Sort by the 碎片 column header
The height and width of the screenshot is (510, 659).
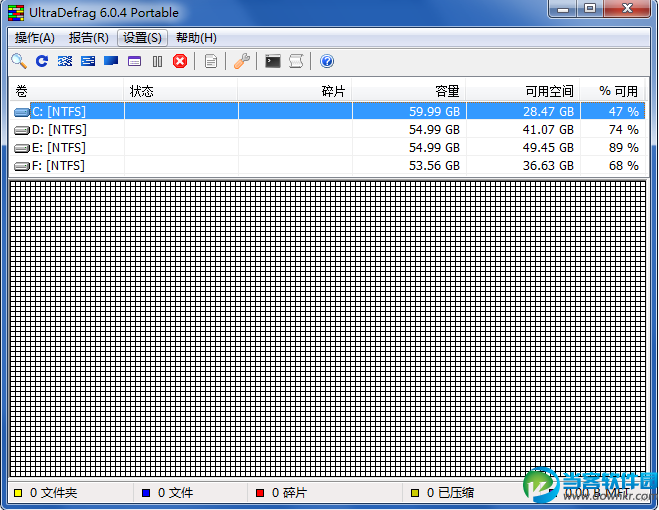[295, 90]
